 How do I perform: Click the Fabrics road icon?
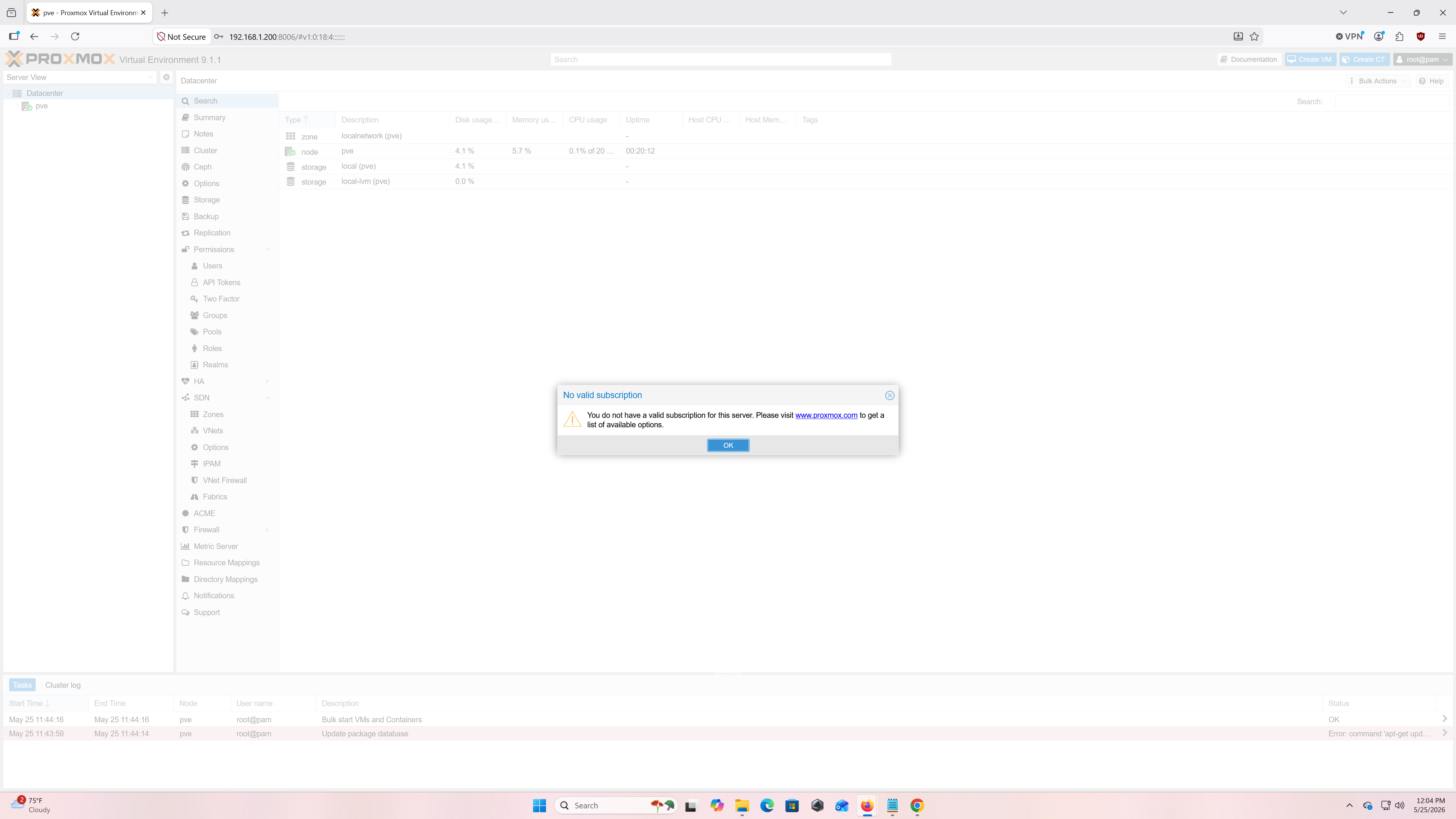tap(195, 497)
